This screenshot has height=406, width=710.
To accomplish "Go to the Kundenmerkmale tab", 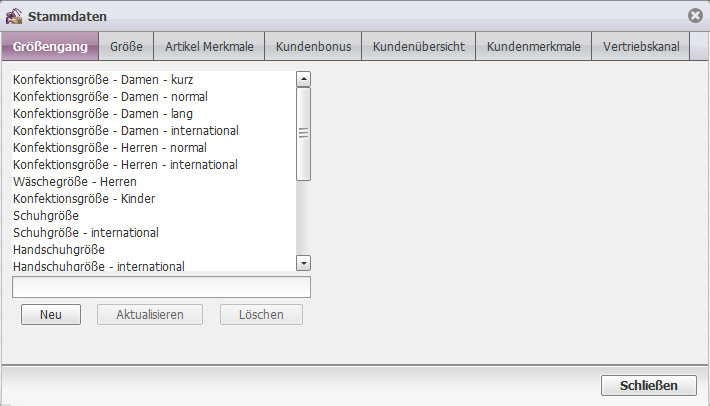I will (x=533, y=47).
